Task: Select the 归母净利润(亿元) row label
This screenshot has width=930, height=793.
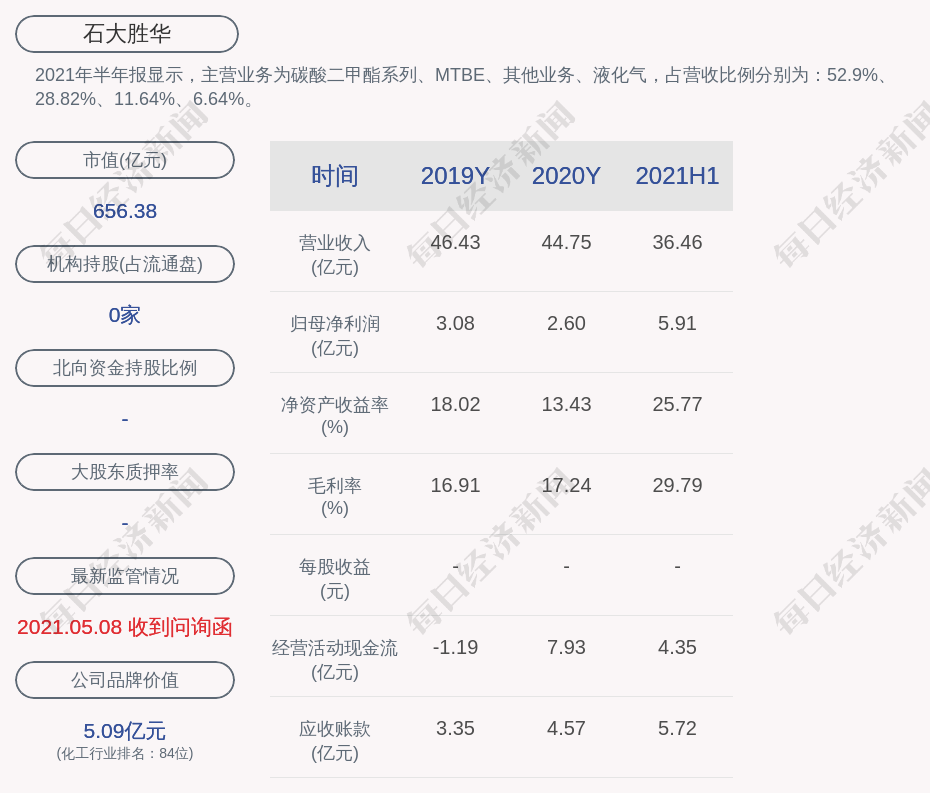Action: pos(334,335)
